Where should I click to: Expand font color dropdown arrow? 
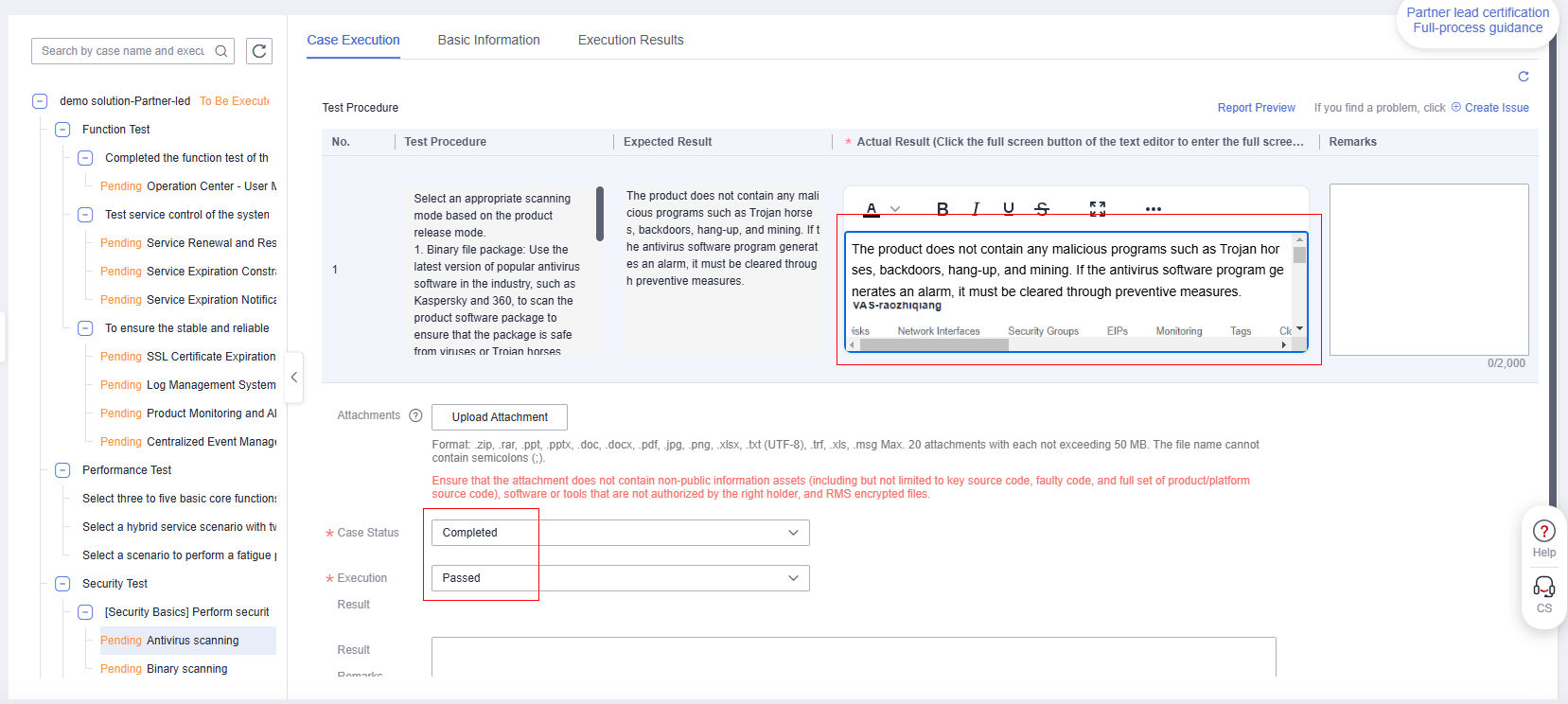[895, 209]
